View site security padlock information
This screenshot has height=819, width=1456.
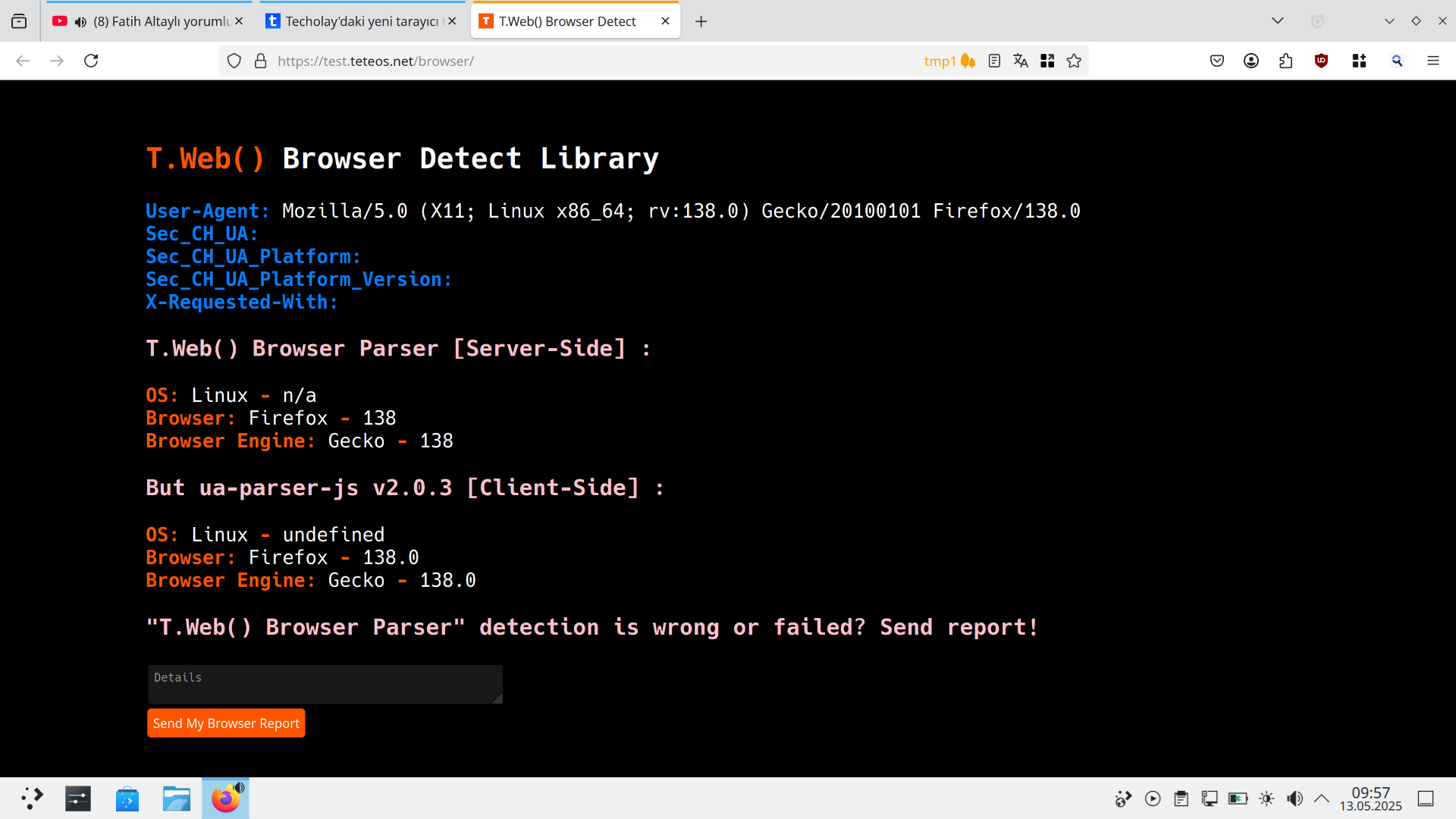tap(260, 61)
